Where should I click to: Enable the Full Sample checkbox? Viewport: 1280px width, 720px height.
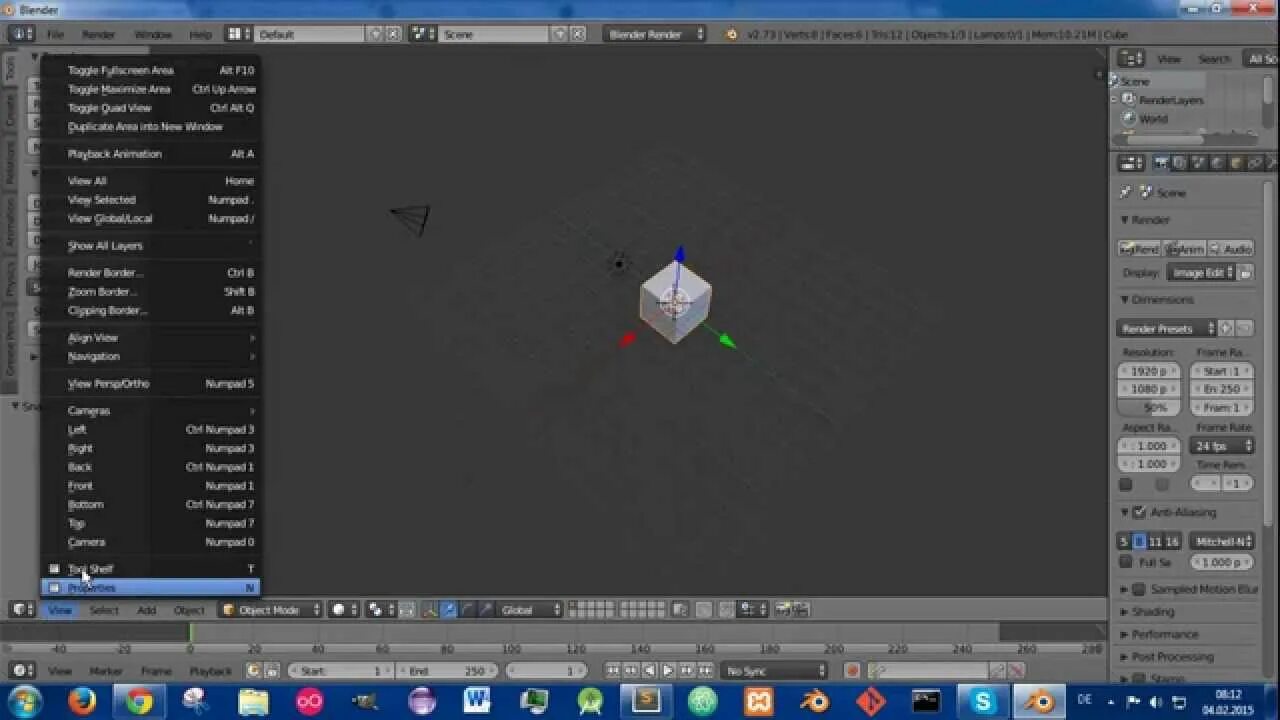pyautogui.click(x=1126, y=563)
